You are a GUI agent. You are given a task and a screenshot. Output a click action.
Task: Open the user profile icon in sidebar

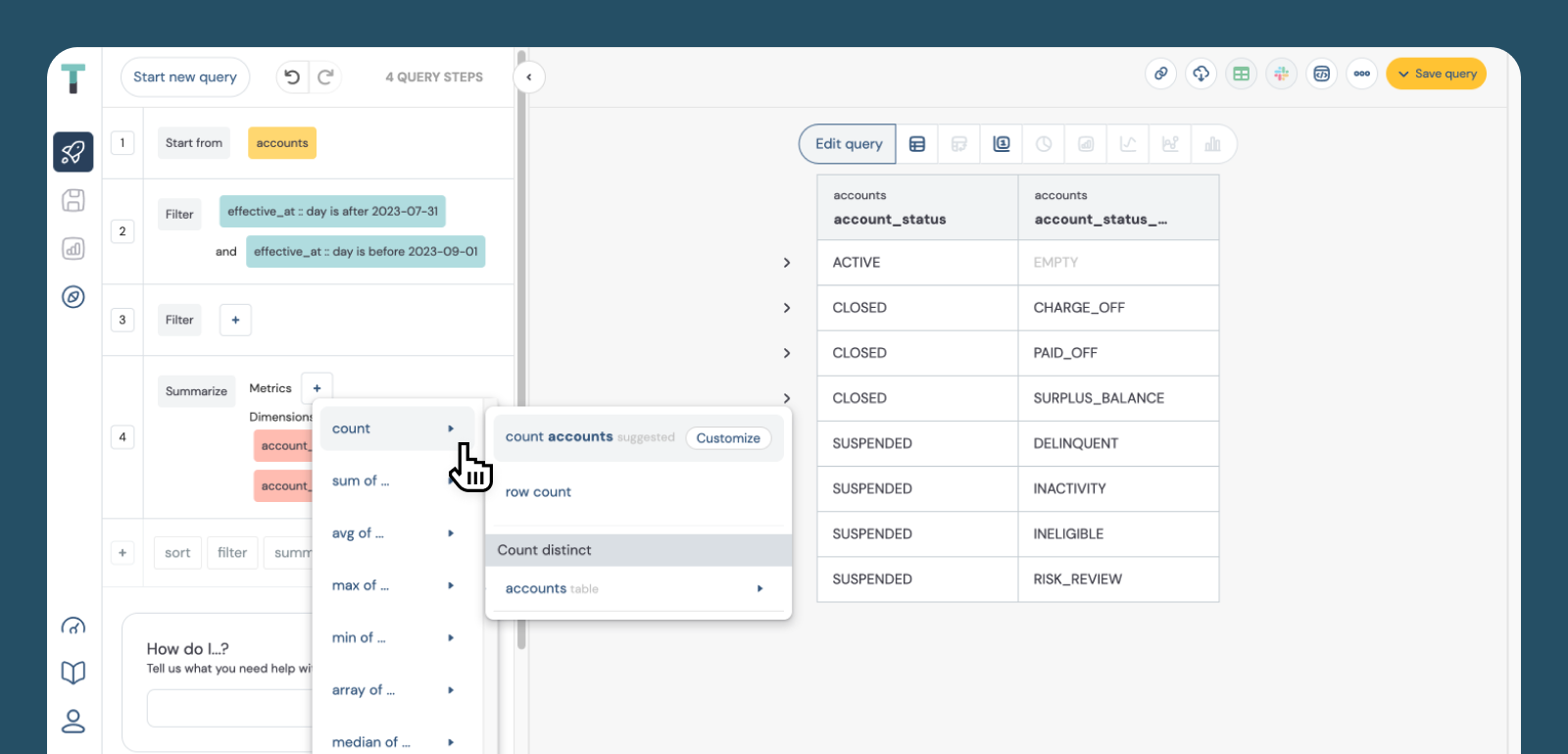[73, 722]
